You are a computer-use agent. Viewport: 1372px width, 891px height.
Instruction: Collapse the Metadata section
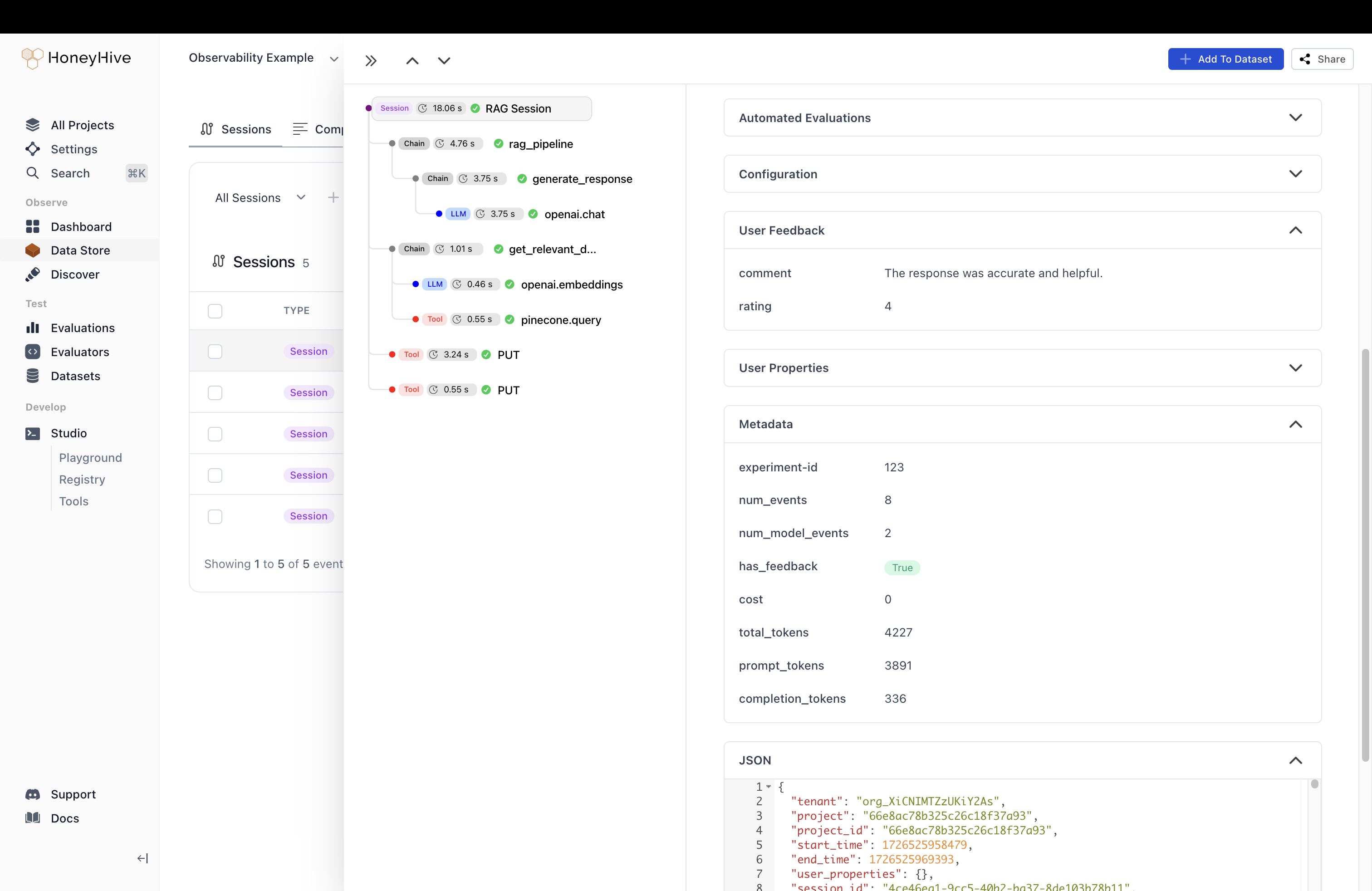point(1295,424)
